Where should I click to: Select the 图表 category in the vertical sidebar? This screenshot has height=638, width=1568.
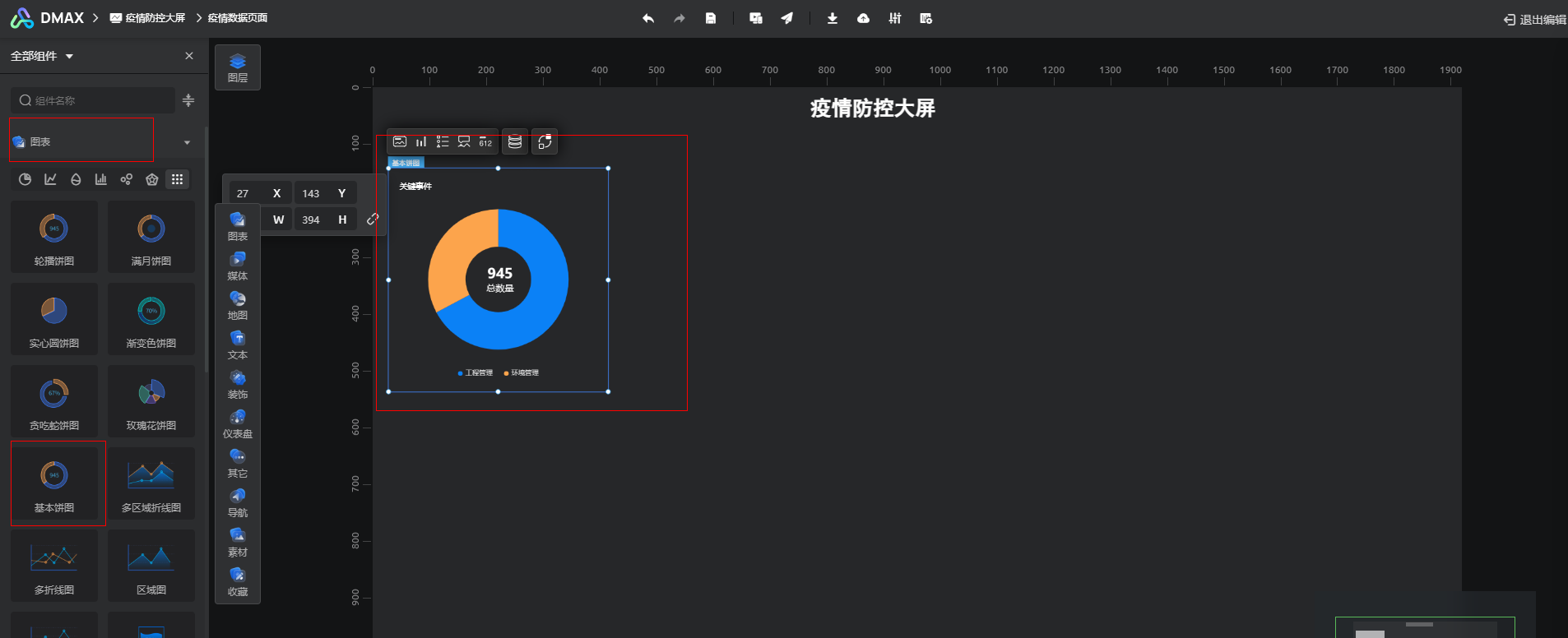238,226
